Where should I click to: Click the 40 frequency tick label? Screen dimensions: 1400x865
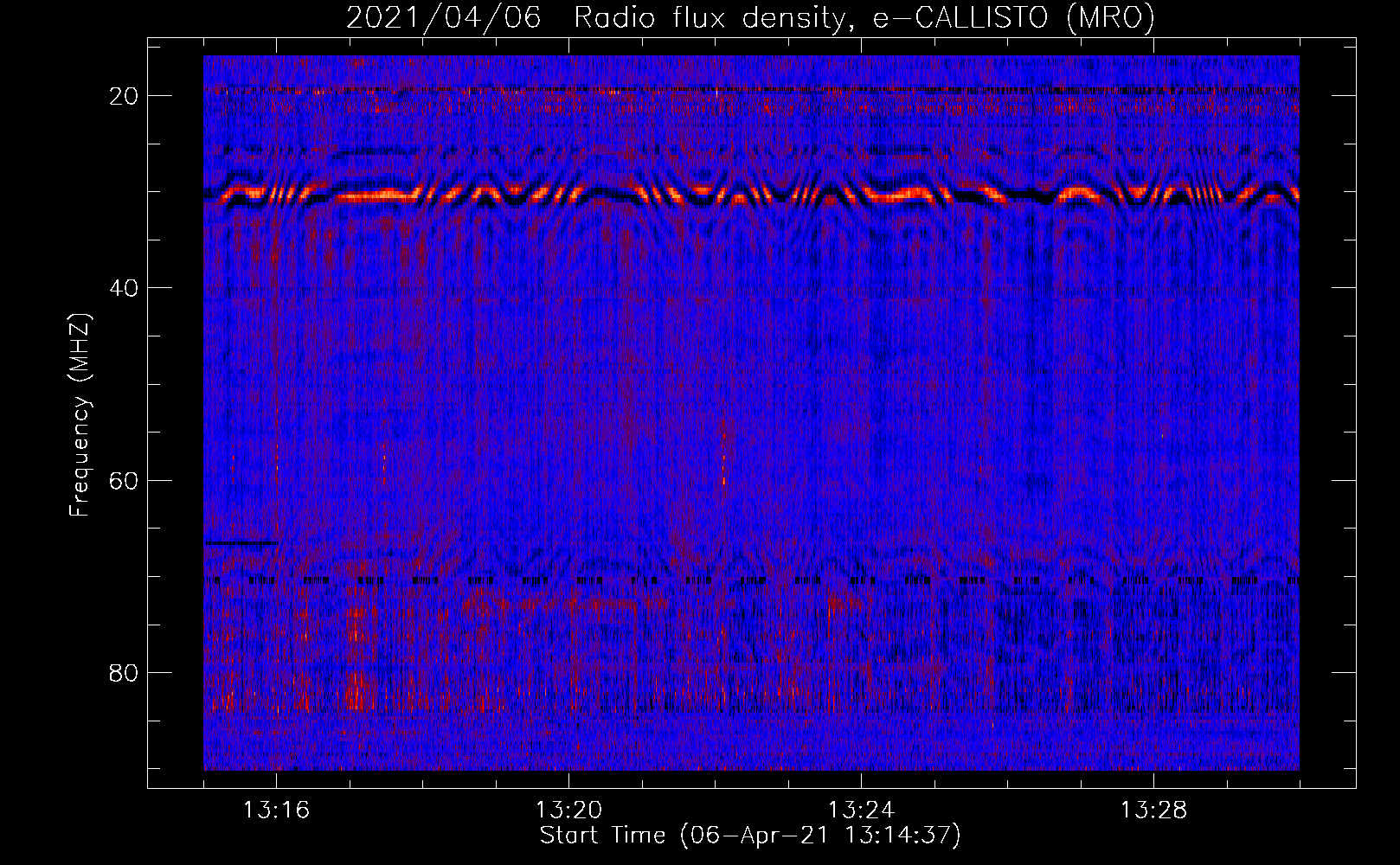(x=124, y=288)
